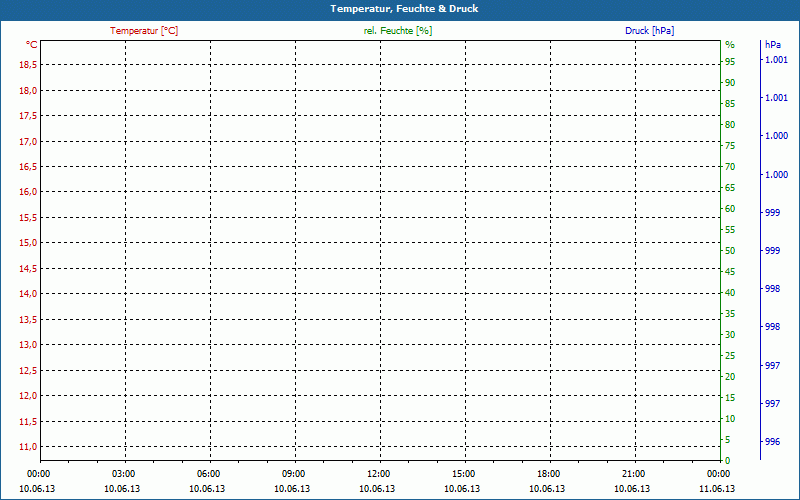Click the 10.06.13 date under 12:00
The height and width of the screenshot is (500, 800).
(377, 489)
